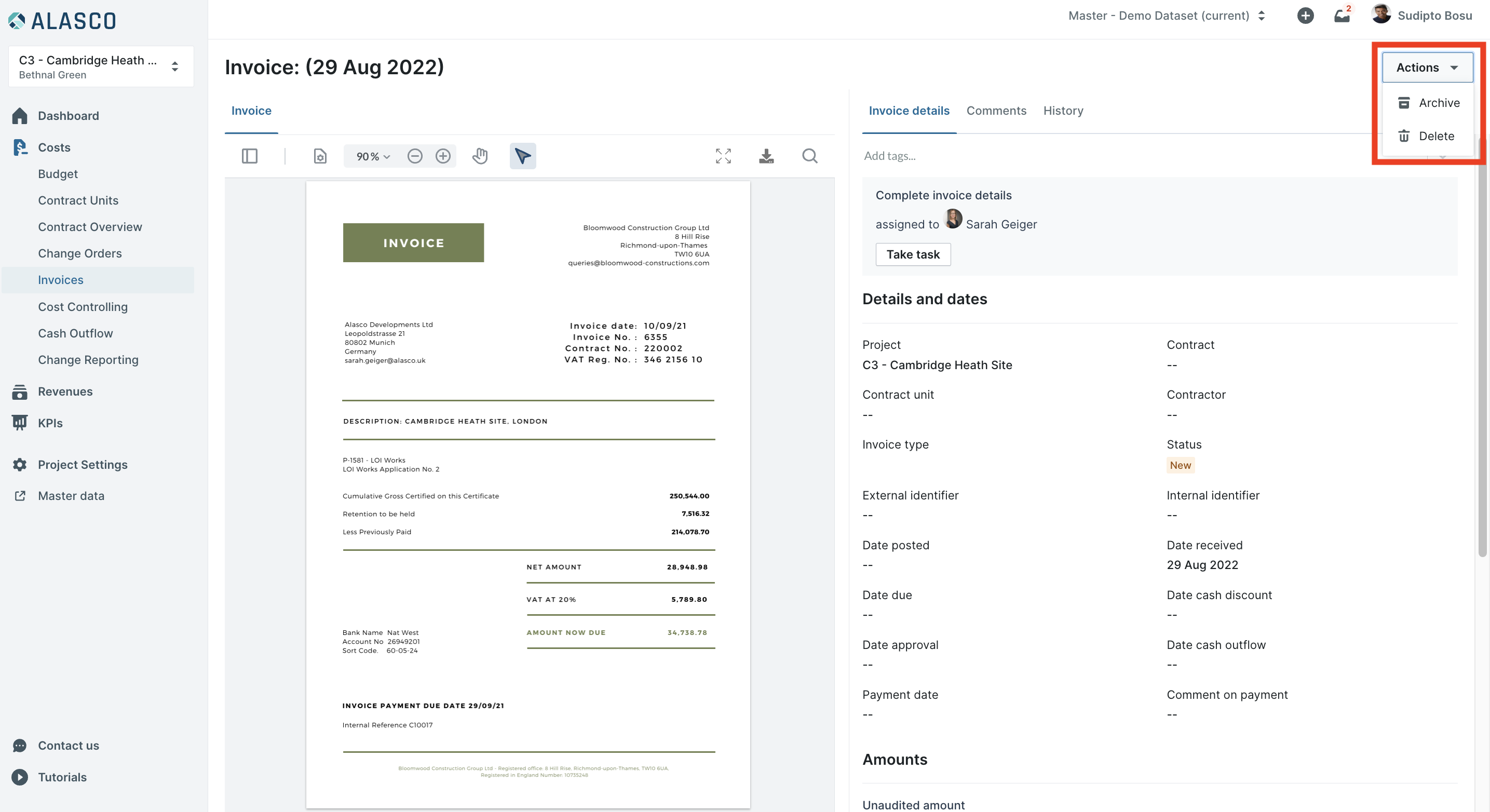
Task: Open the 90% zoom level dropdown
Action: (373, 156)
